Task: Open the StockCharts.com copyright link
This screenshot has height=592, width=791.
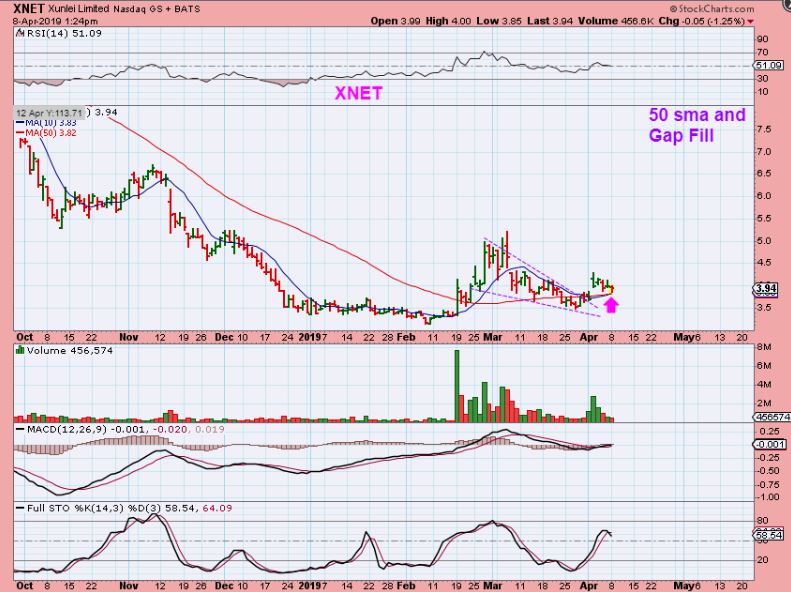Action: tap(712, 9)
